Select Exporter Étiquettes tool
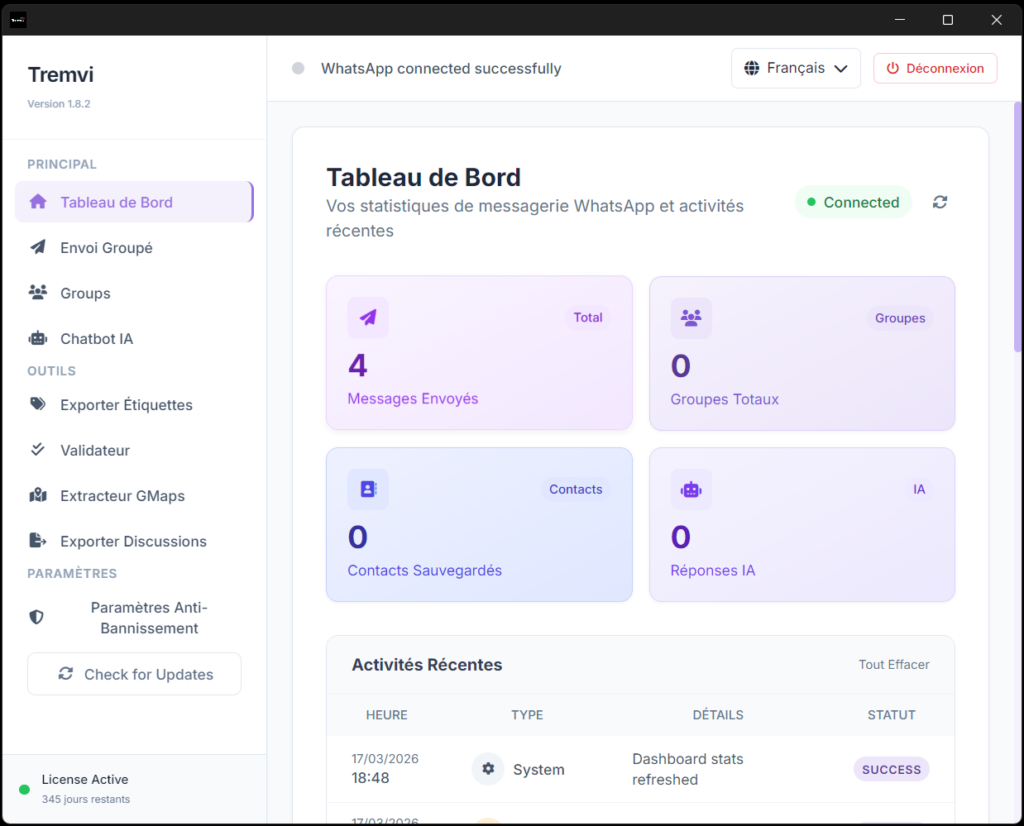 tap(126, 405)
